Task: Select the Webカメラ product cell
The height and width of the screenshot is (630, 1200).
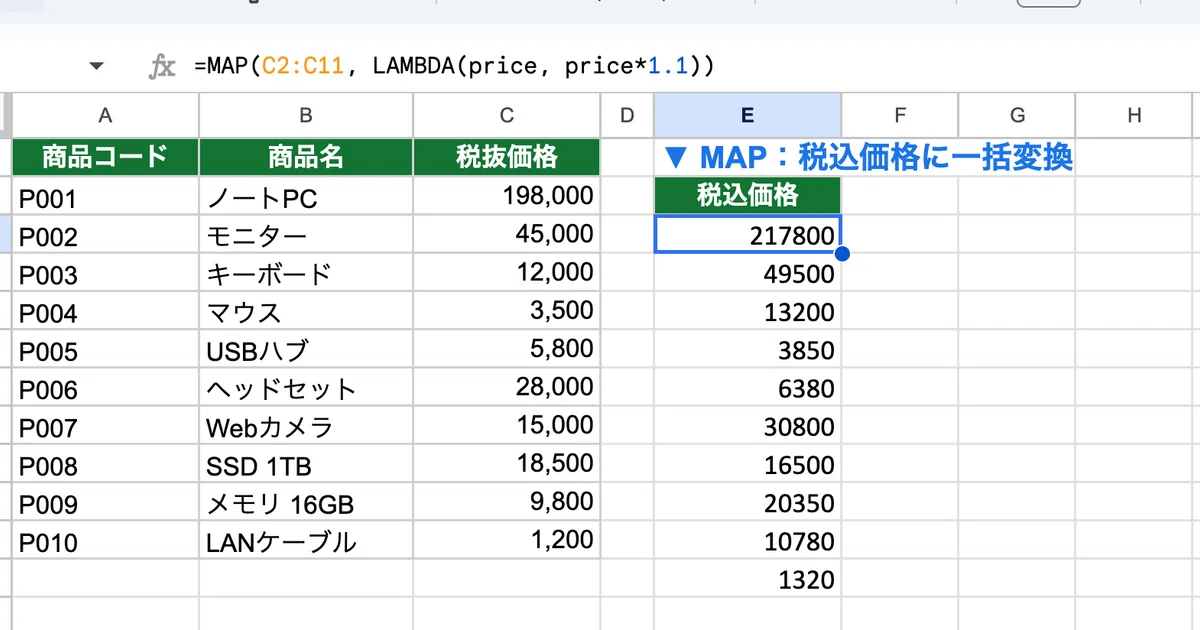Action: pos(306,426)
